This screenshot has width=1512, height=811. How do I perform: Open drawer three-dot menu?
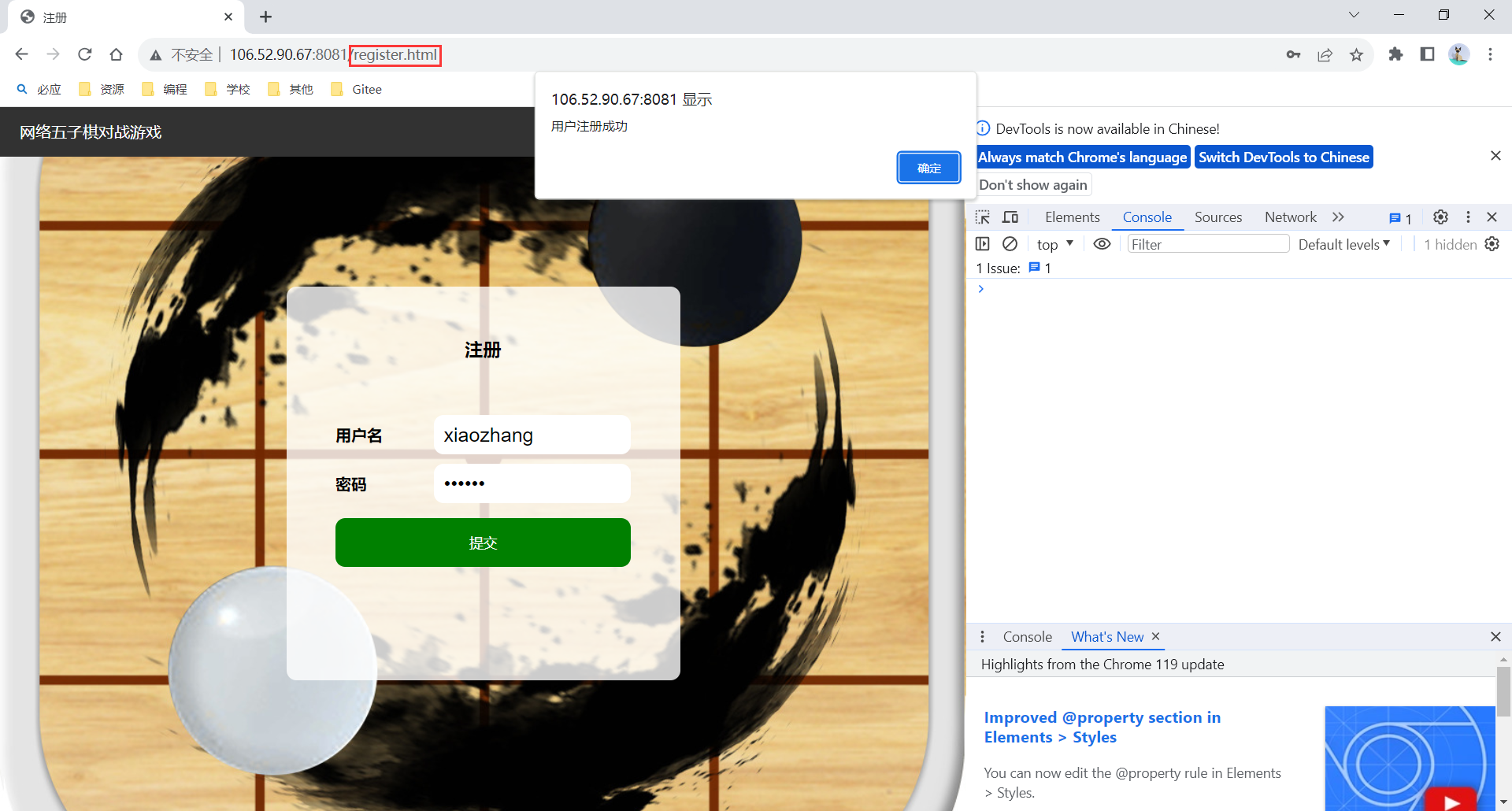tap(982, 636)
